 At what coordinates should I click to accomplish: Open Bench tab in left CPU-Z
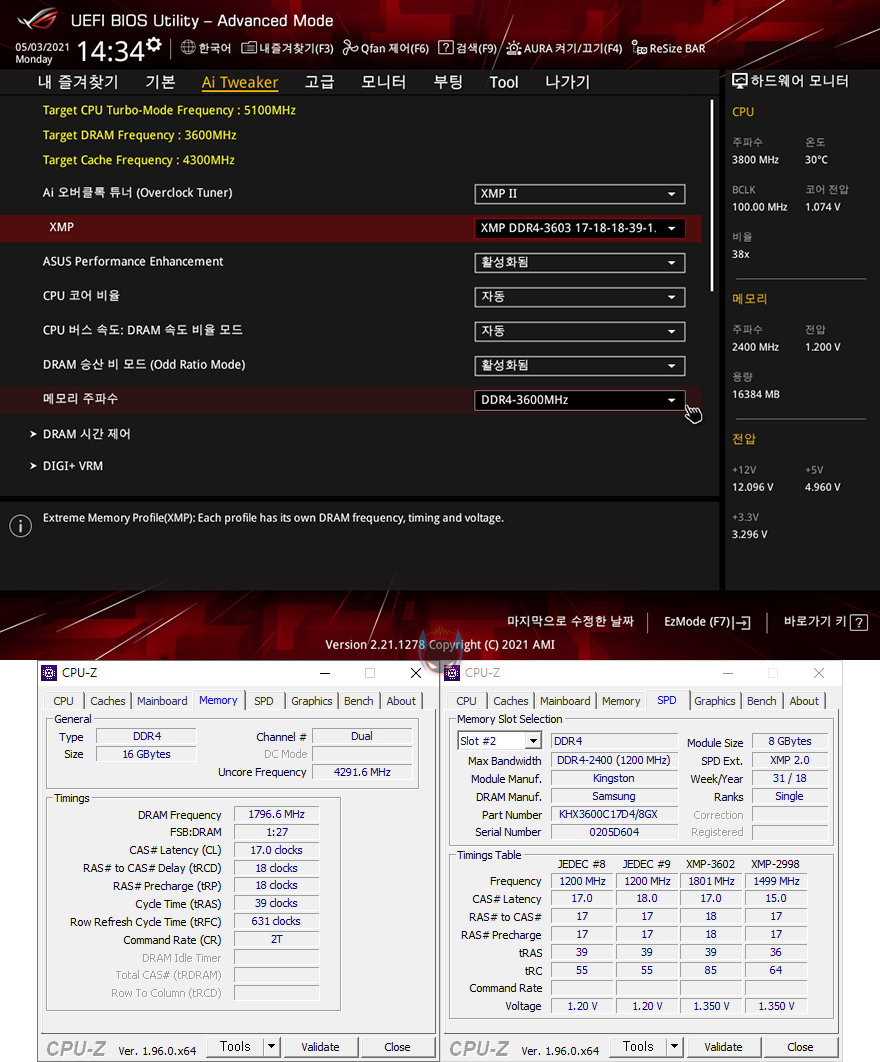click(358, 701)
